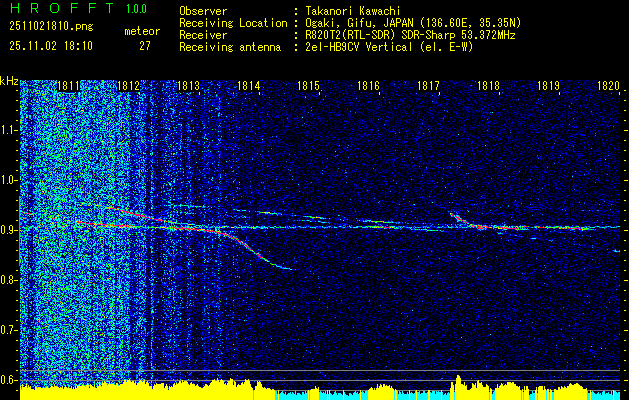
Task: Click the observer name Takanori Kawachi
Action: pos(352,11)
